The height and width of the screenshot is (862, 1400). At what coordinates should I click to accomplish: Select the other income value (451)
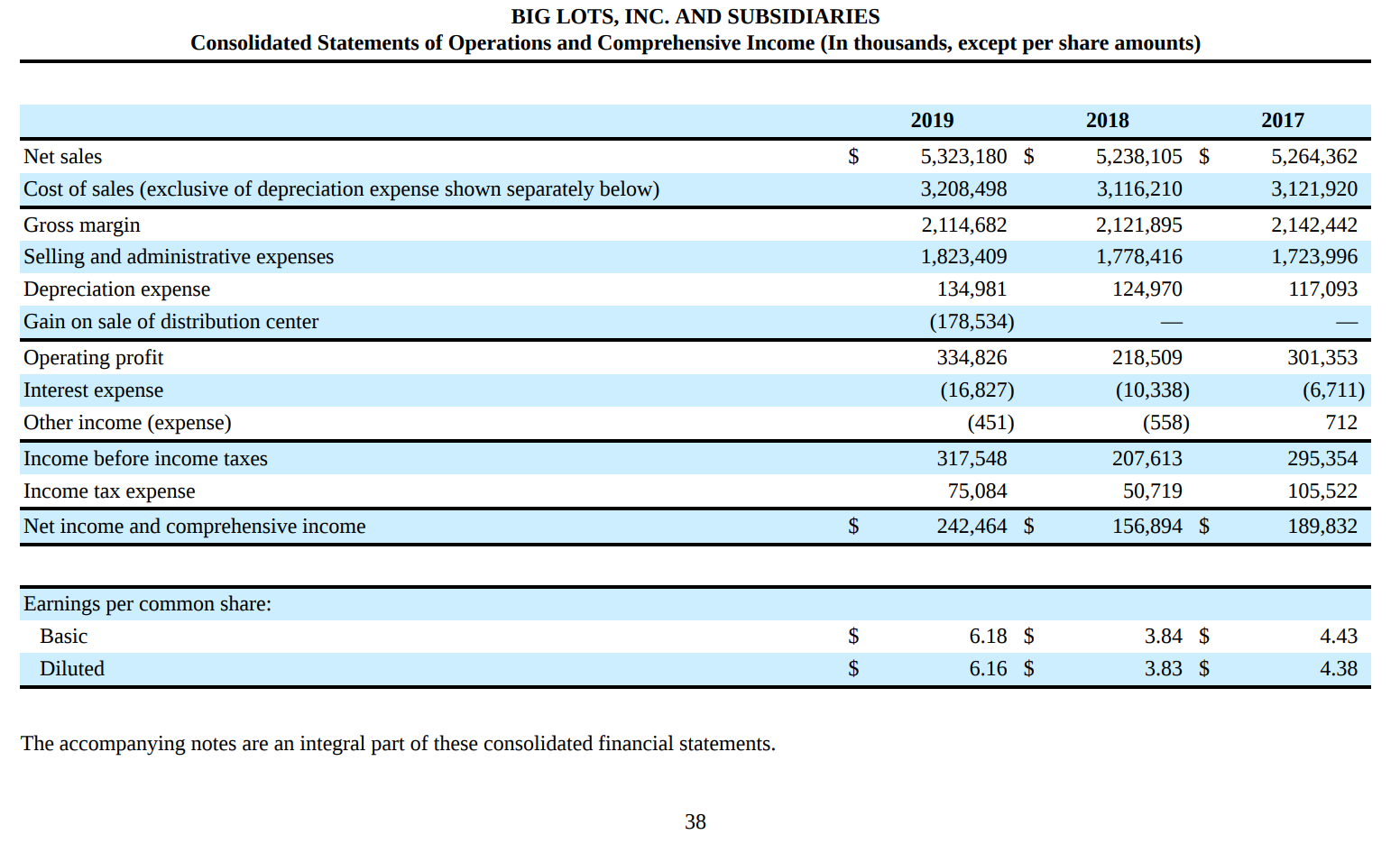(990, 422)
